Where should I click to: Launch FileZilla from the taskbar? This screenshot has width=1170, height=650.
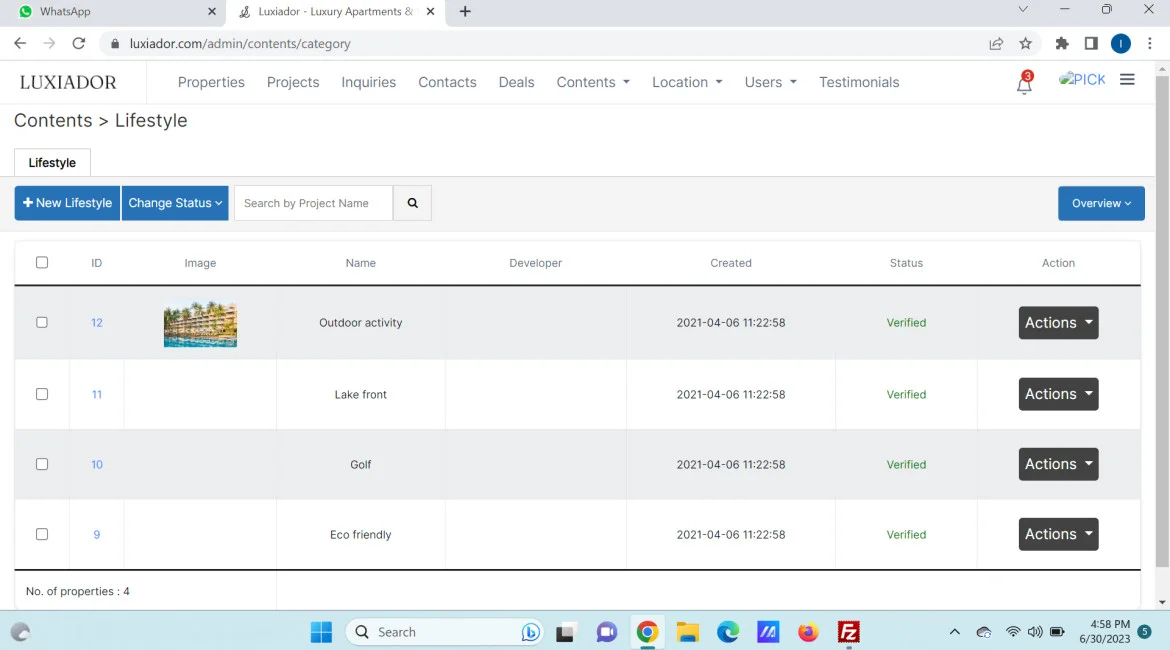click(x=849, y=632)
